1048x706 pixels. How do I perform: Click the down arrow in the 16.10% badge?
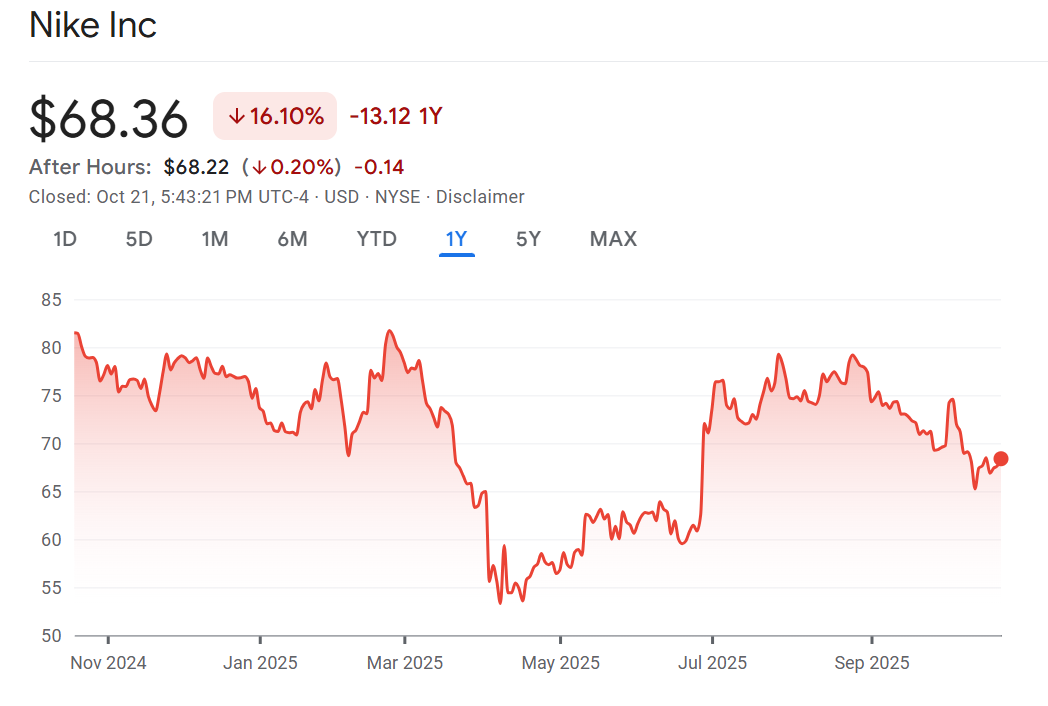click(x=236, y=117)
